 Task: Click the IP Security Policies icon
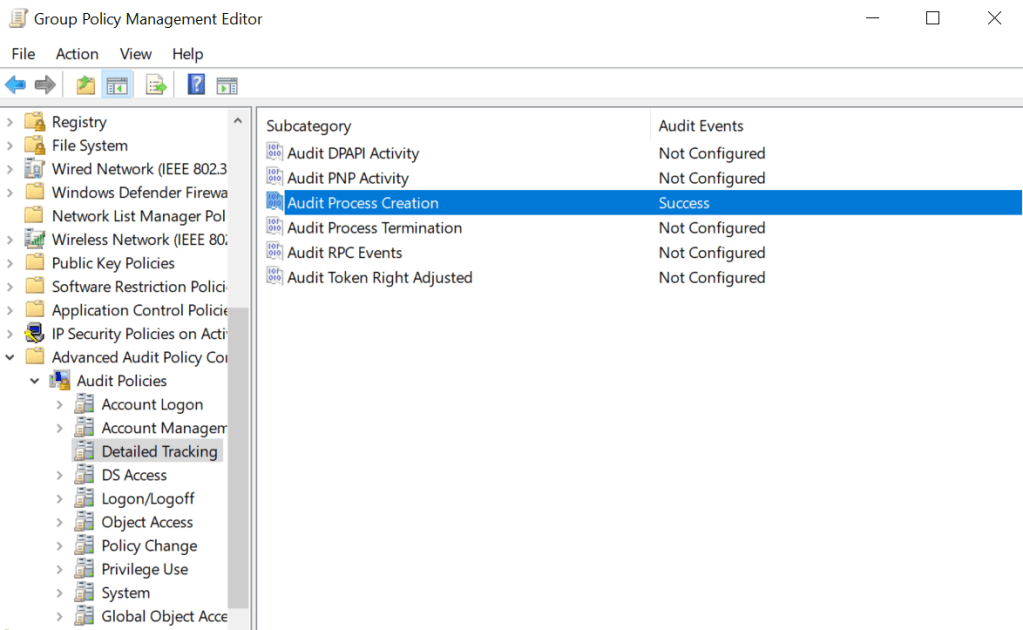pos(35,334)
